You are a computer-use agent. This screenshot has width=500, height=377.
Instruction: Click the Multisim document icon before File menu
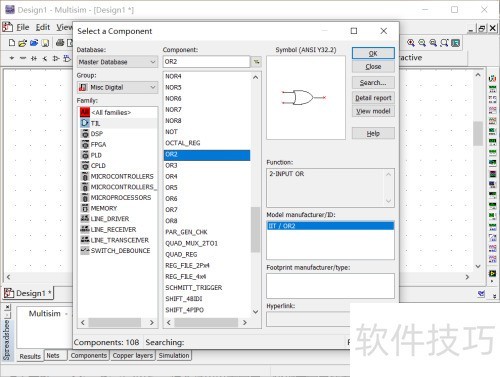[8, 27]
